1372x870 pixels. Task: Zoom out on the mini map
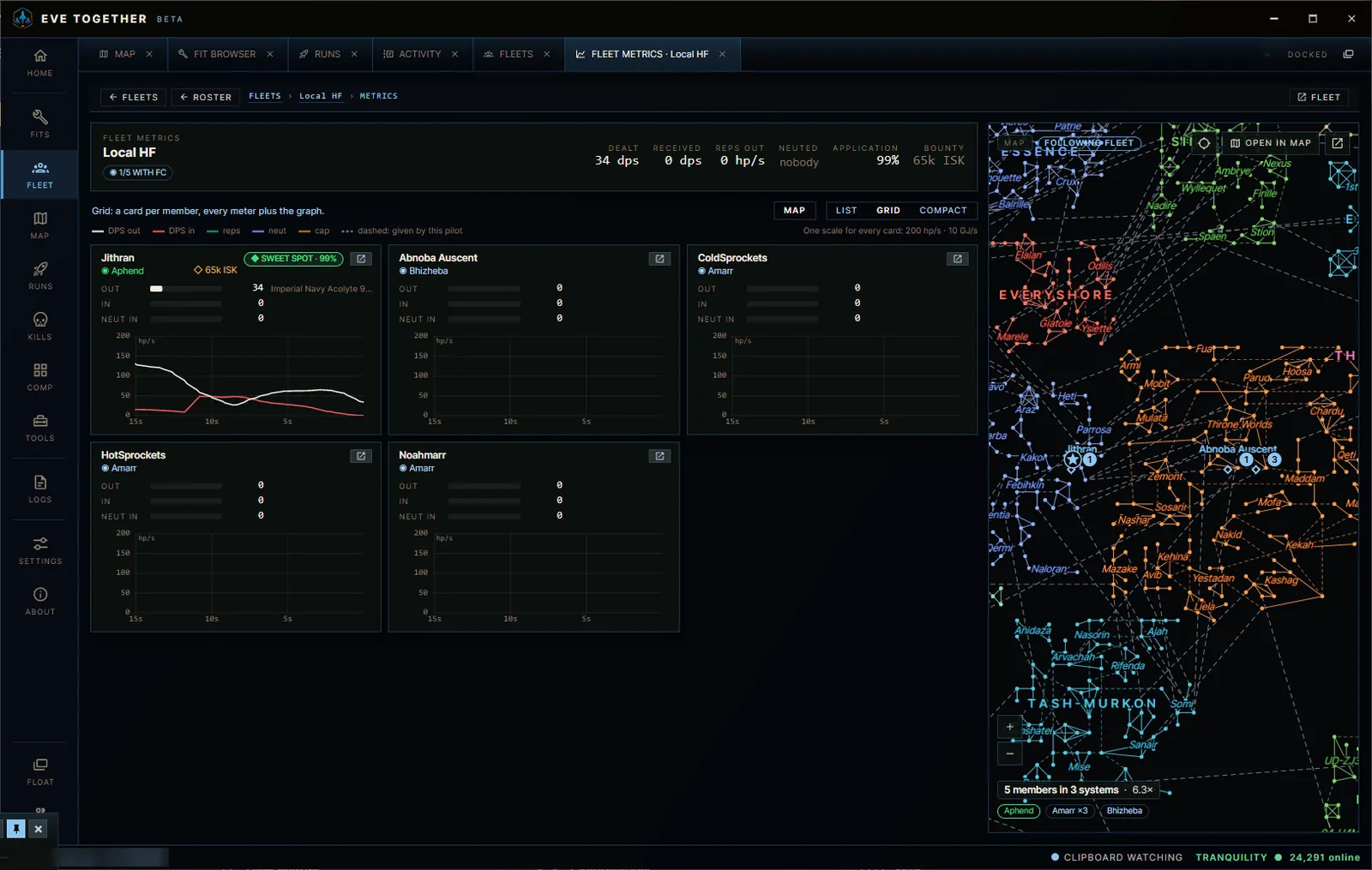[x=1009, y=753]
